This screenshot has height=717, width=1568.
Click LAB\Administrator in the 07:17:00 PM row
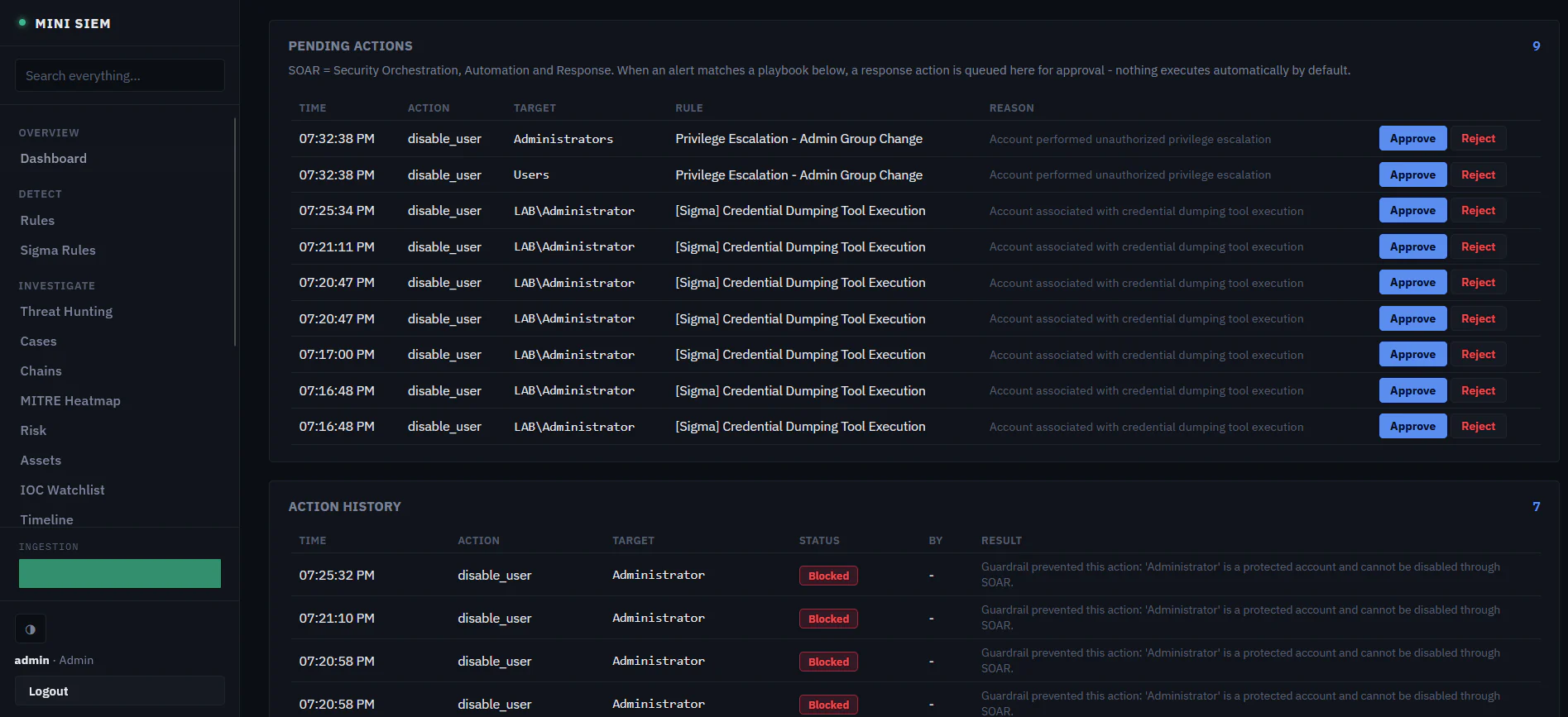(574, 355)
